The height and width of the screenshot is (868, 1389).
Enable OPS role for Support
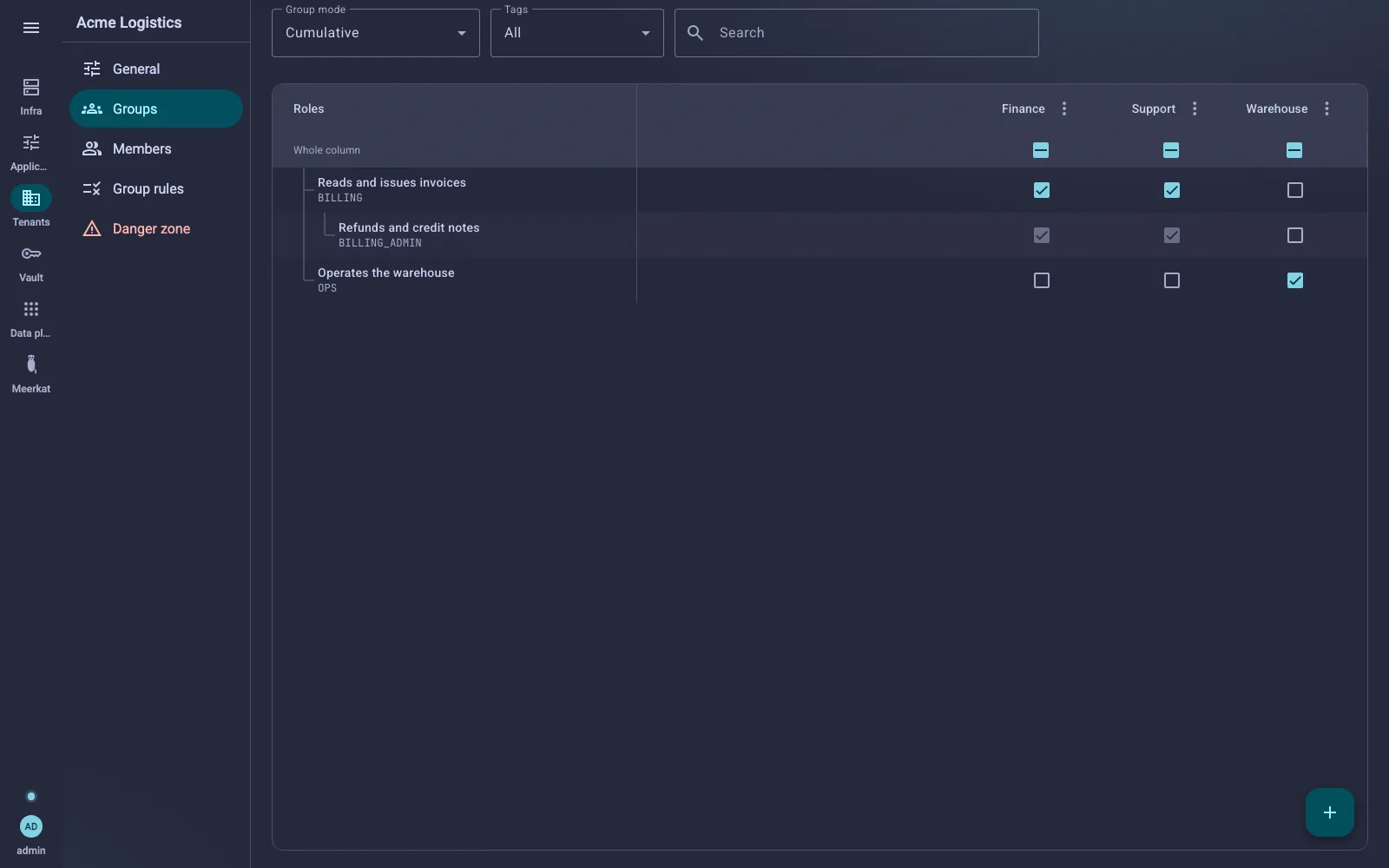[1172, 280]
